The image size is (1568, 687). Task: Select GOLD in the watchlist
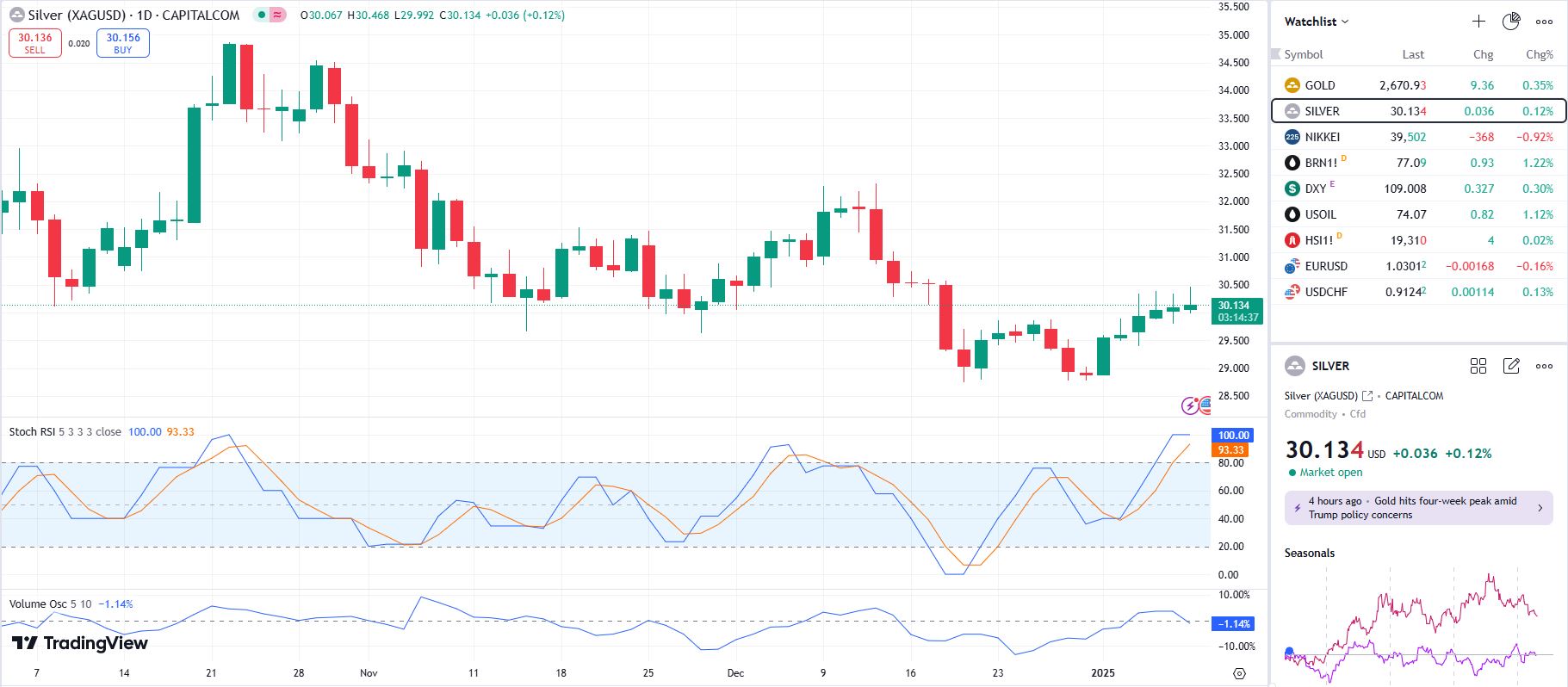[1320, 85]
